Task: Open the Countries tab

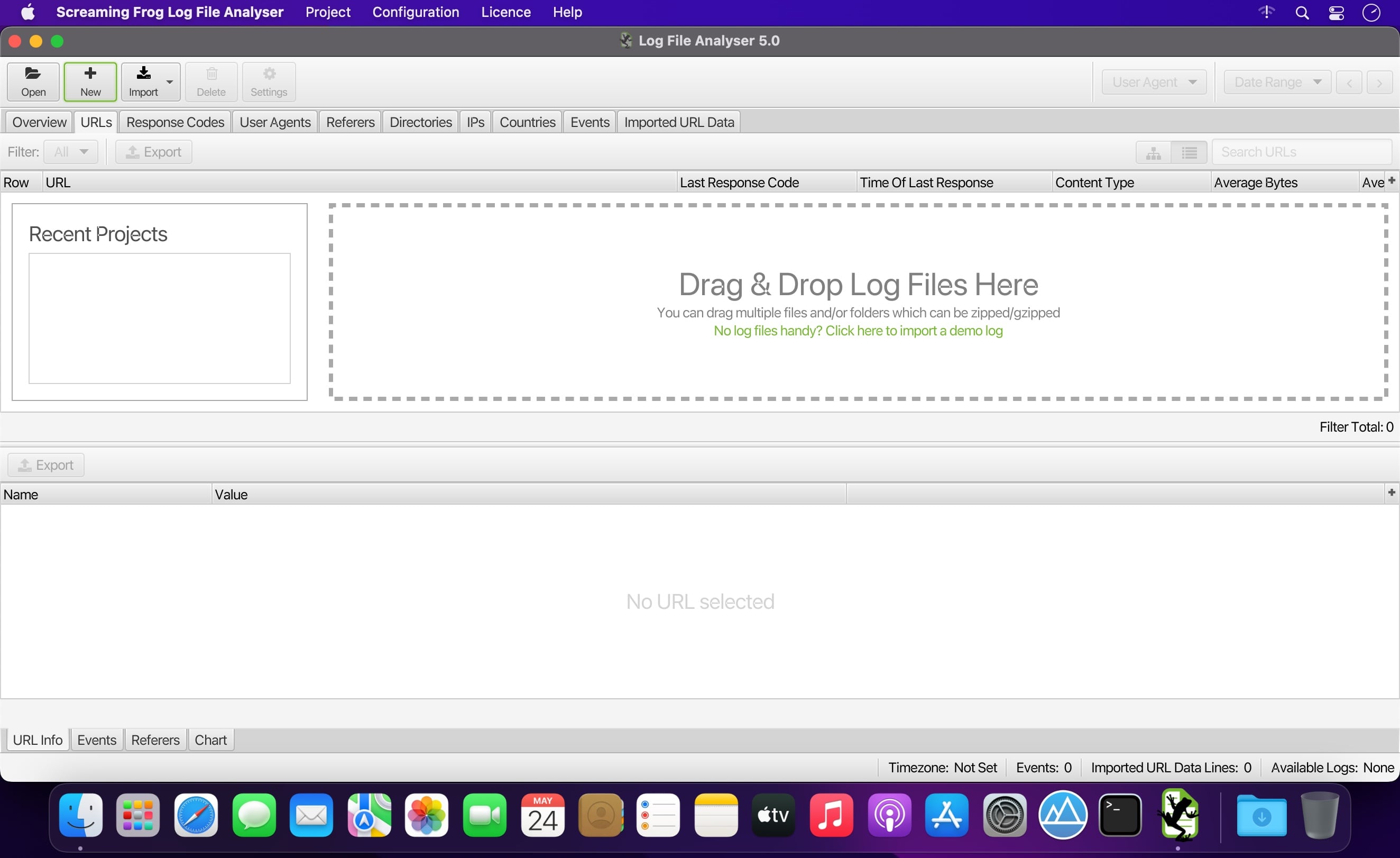Action: (x=527, y=122)
